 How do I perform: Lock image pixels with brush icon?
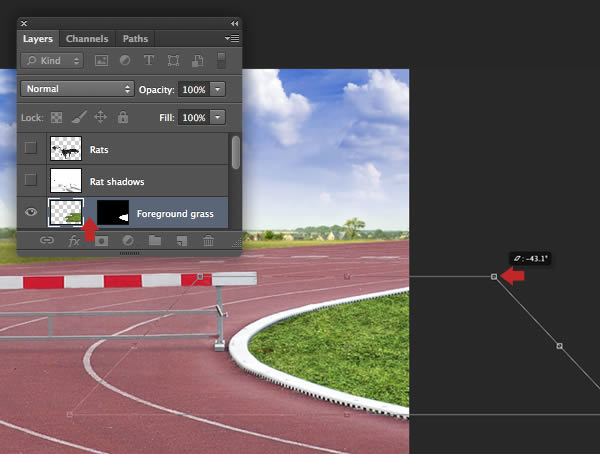pyautogui.click(x=79, y=117)
